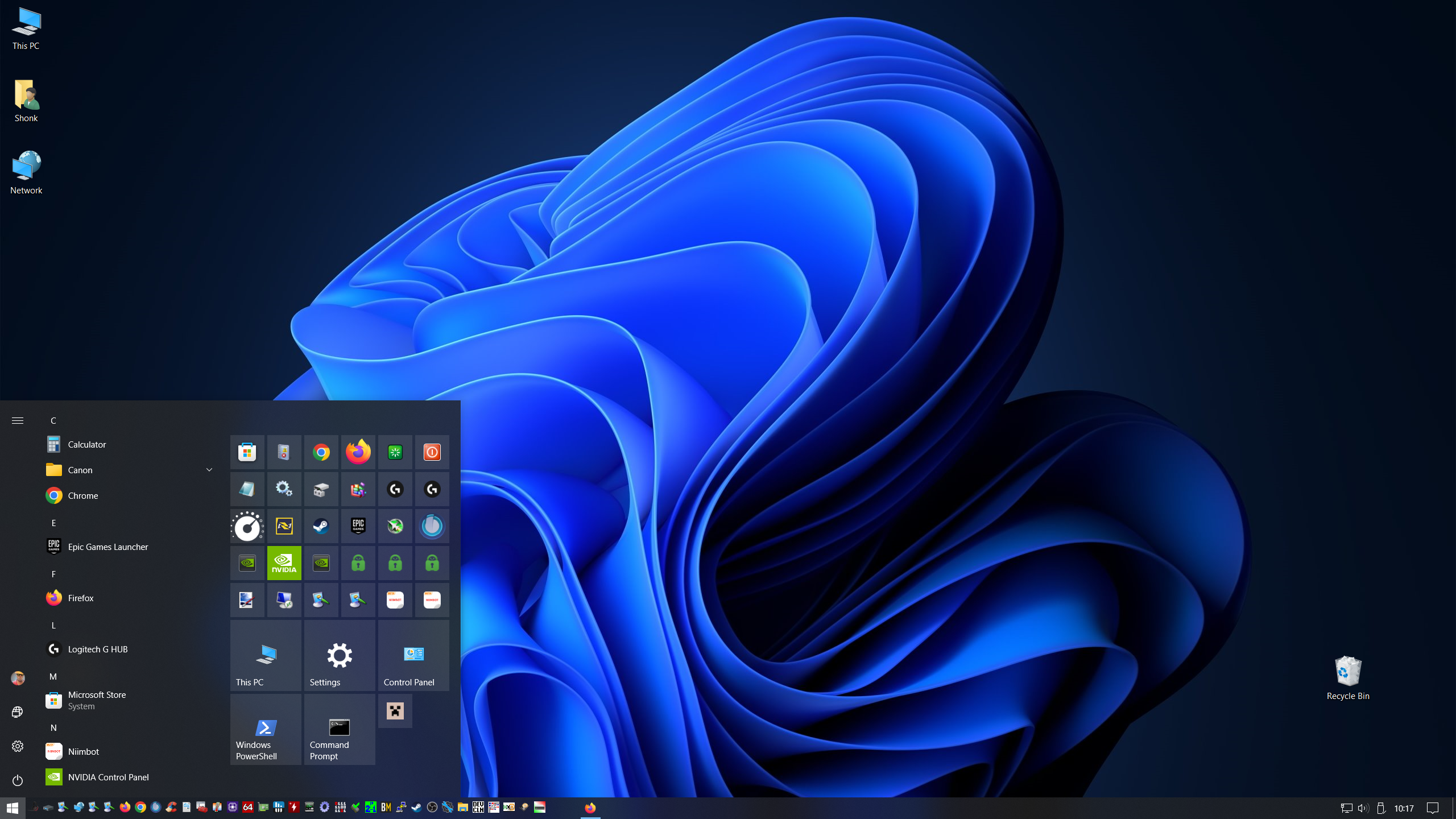Open the red 64 taskbar icon
Screen dimensions: 1456x819
pyautogui.click(x=248, y=807)
